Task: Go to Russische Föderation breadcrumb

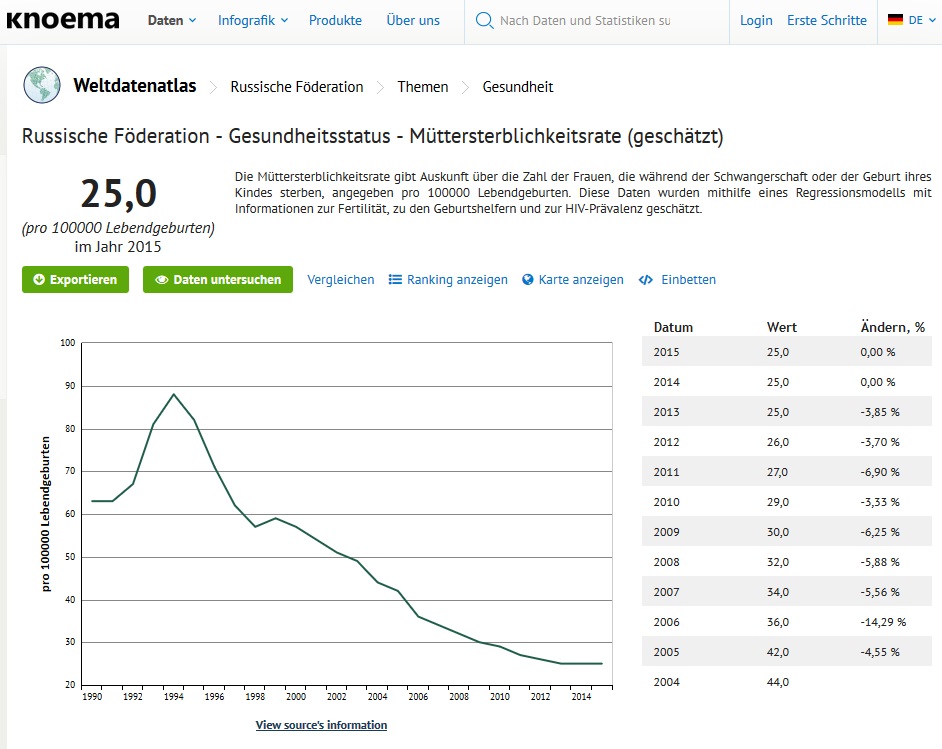Action: coord(297,87)
